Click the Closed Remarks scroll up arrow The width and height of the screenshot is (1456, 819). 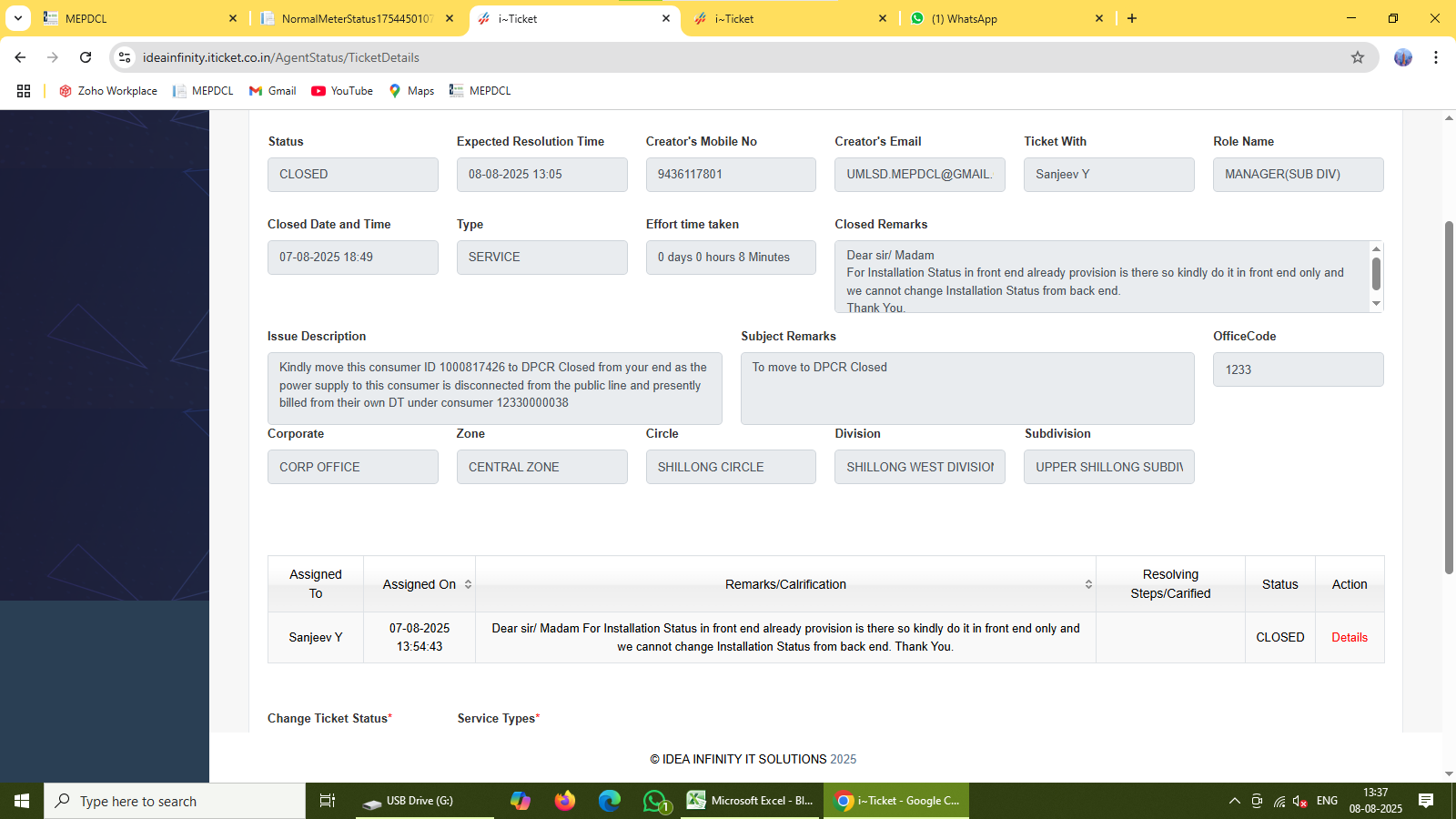1376,248
